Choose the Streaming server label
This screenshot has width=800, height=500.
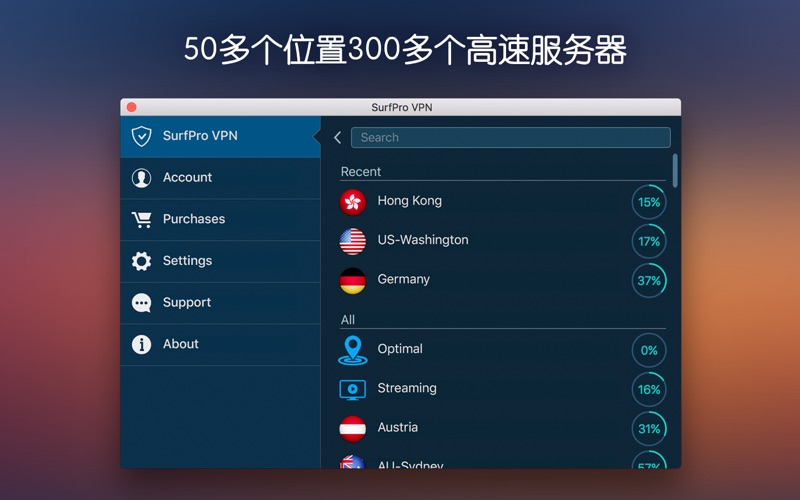click(407, 388)
